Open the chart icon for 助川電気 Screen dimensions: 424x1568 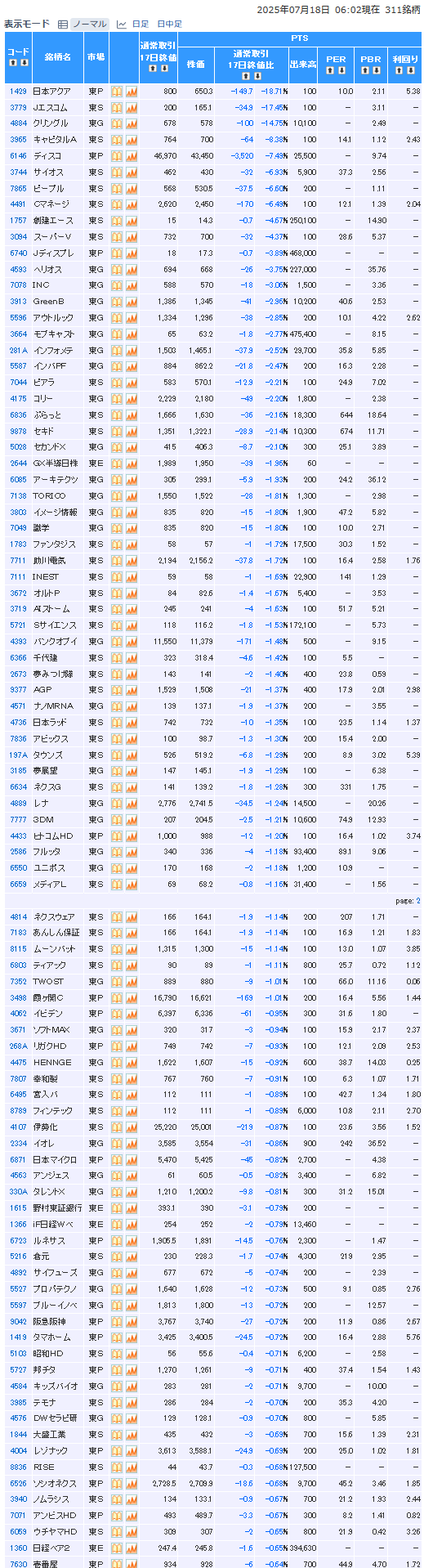pos(132,561)
